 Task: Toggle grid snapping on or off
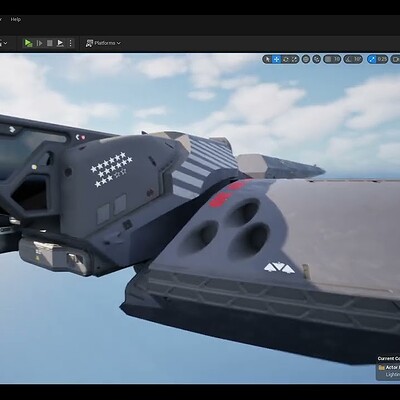tap(328, 59)
